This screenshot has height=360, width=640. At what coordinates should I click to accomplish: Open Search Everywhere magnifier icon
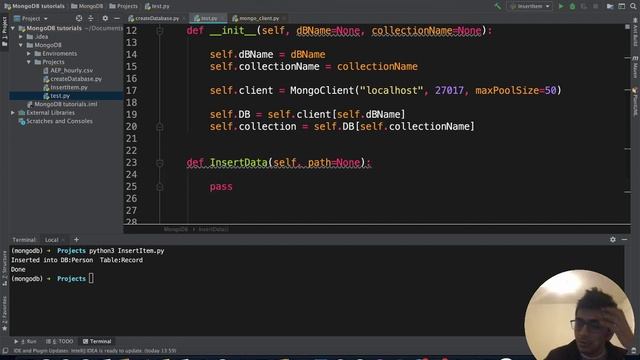click(x=633, y=6)
